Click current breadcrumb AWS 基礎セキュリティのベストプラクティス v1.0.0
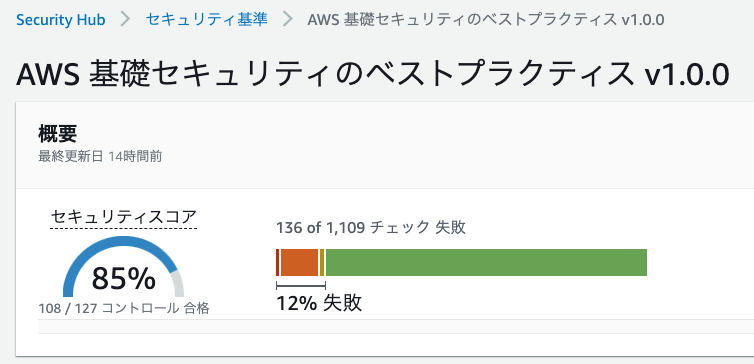This screenshot has width=754, height=364. click(x=486, y=20)
